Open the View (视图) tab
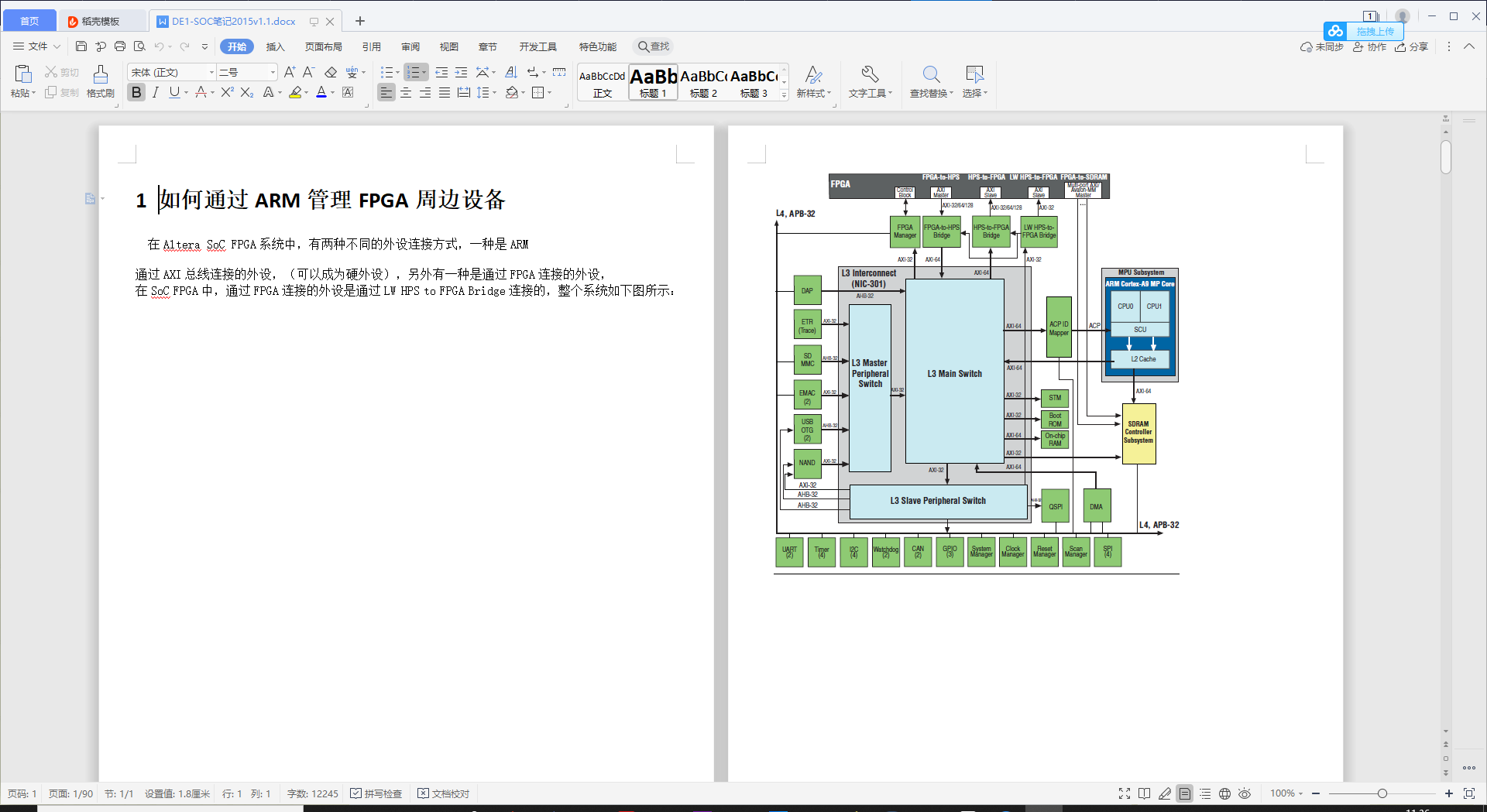The width and height of the screenshot is (1487, 812). pyautogui.click(x=449, y=46)
